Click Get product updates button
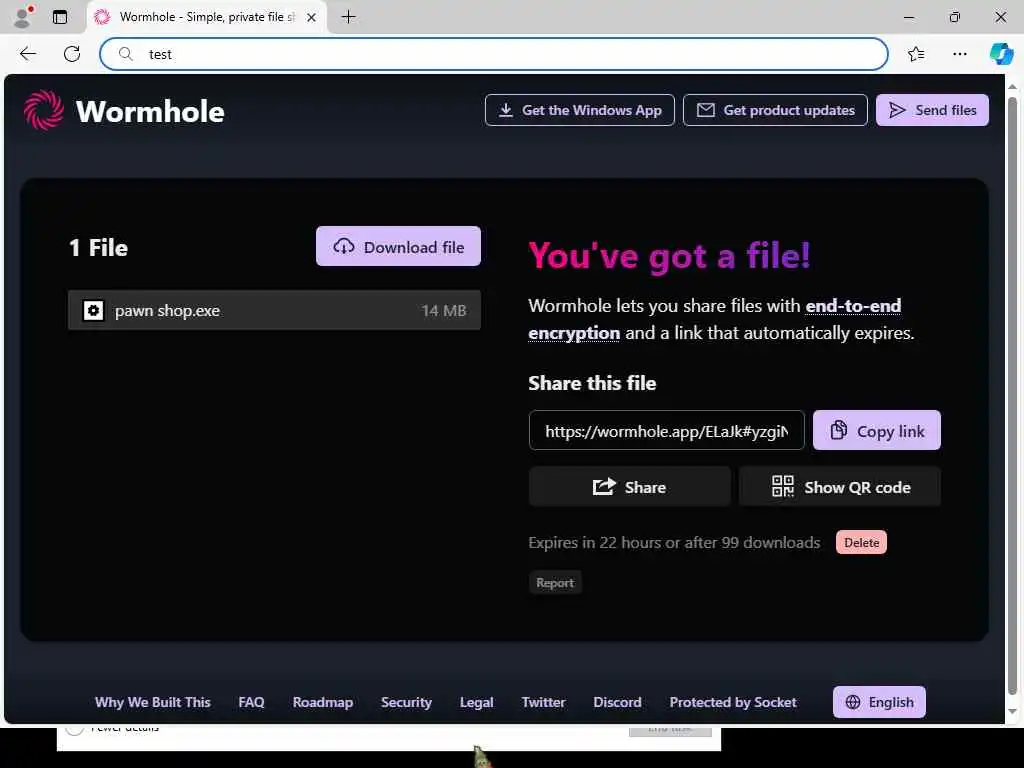Image resolution: width=1024 pixels, height=768 pixels. click(x=775, y=110)
